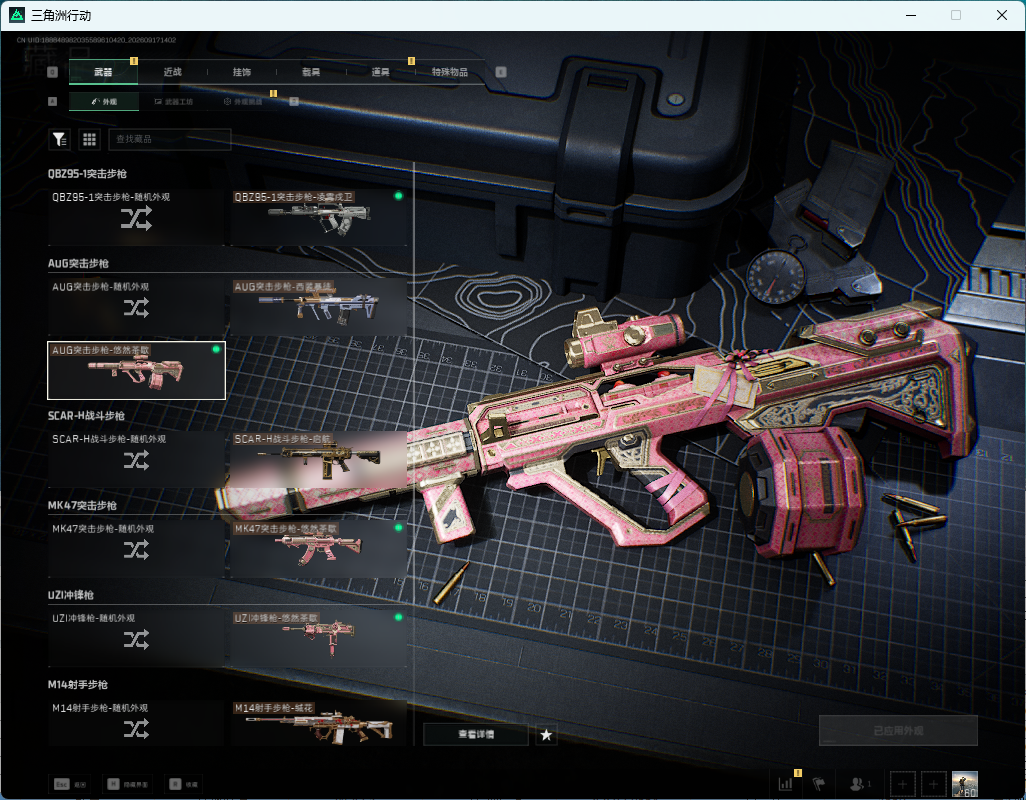
Task: Click the MK47突击步枪 section header
Action: pos(82,506)
